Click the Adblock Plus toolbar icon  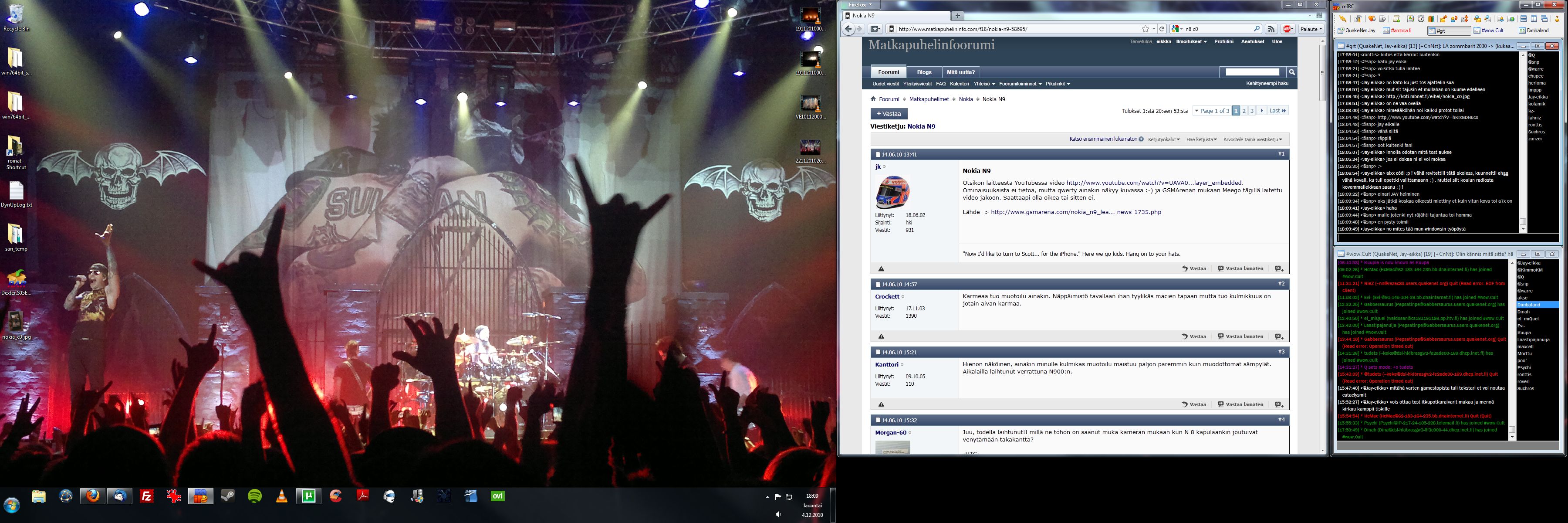tap(1288, 29)
